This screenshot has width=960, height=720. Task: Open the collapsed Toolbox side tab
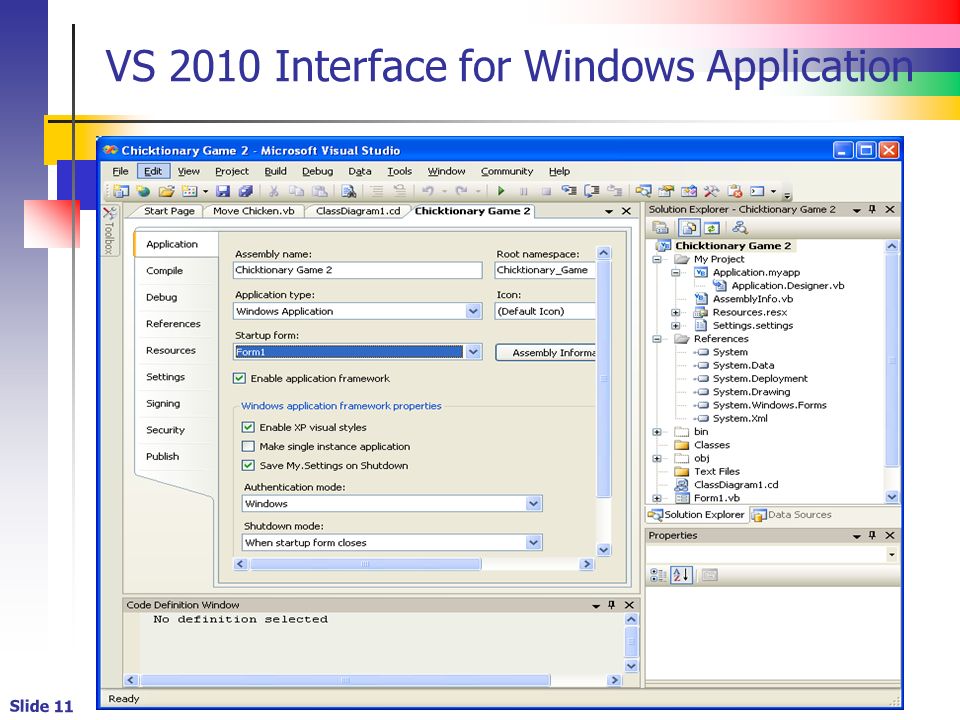pyautogui.click(x=109, y=230)
